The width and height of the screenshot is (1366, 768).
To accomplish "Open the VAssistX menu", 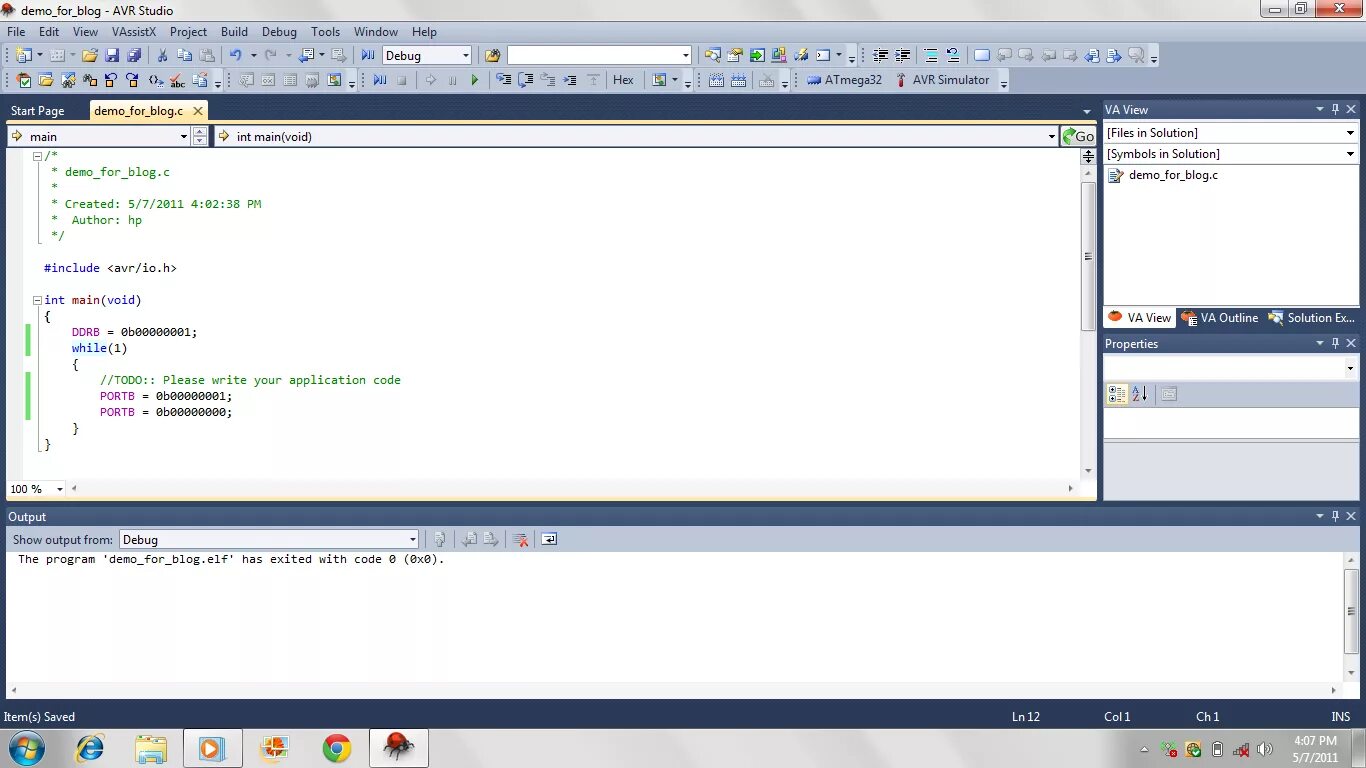I will tap(134, 32).
